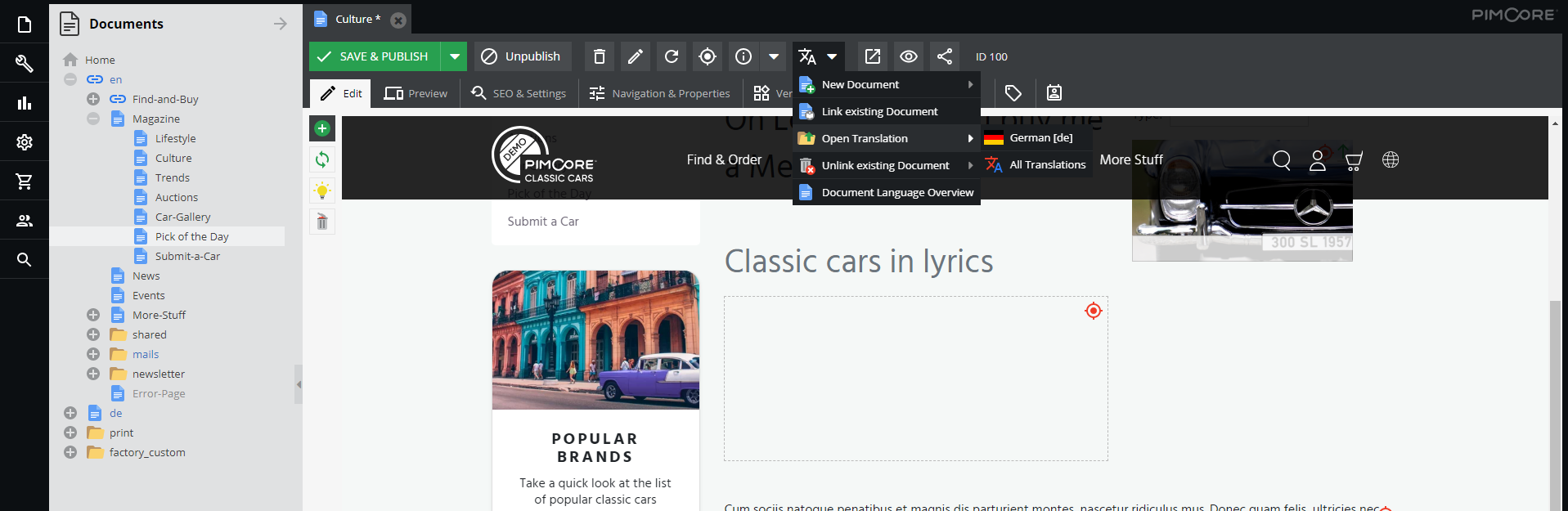Screen dimensions: 1568x511
Task: Expand the newsletter folder node
Action: coord(93,374)
